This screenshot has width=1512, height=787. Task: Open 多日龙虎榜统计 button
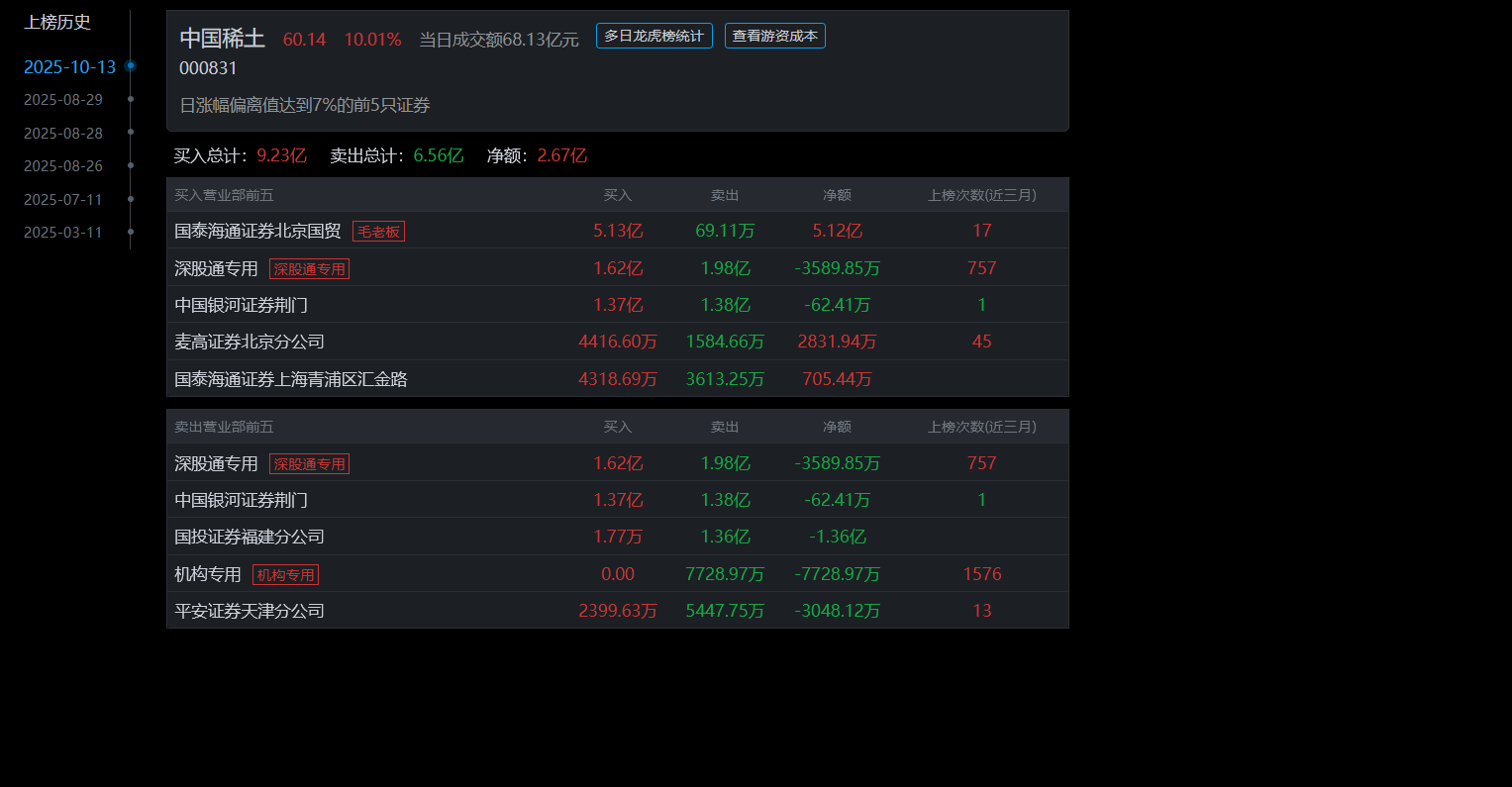[x=654, y=36]
